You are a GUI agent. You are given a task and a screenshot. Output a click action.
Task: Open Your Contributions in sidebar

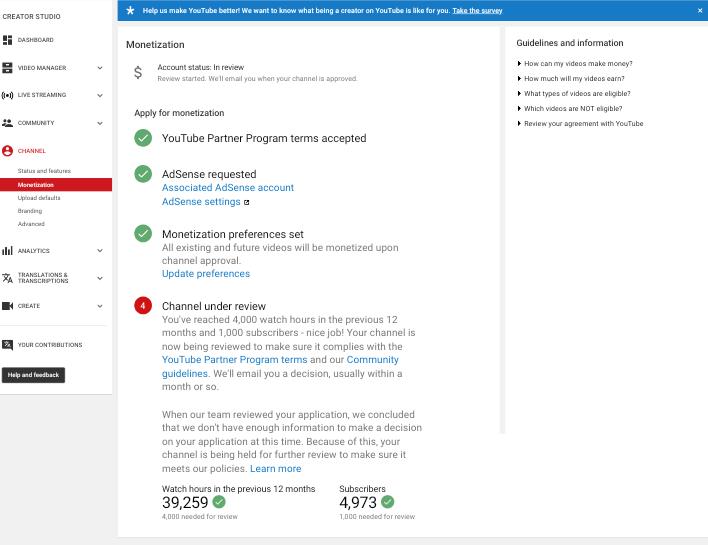[50, 345]
